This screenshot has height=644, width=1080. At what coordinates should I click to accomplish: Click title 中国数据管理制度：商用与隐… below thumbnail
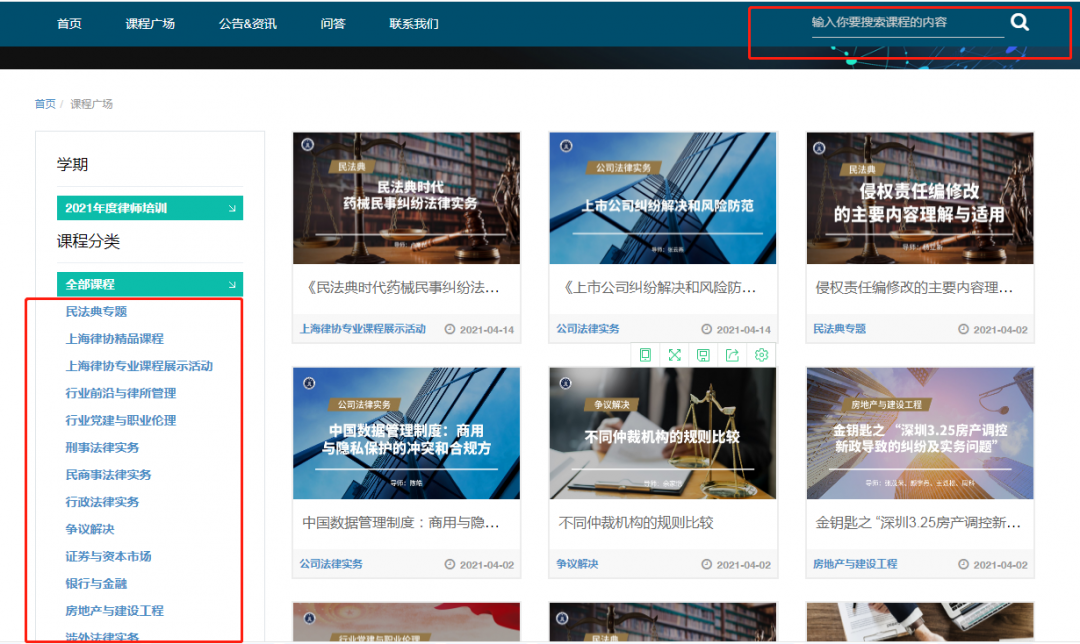401,523
